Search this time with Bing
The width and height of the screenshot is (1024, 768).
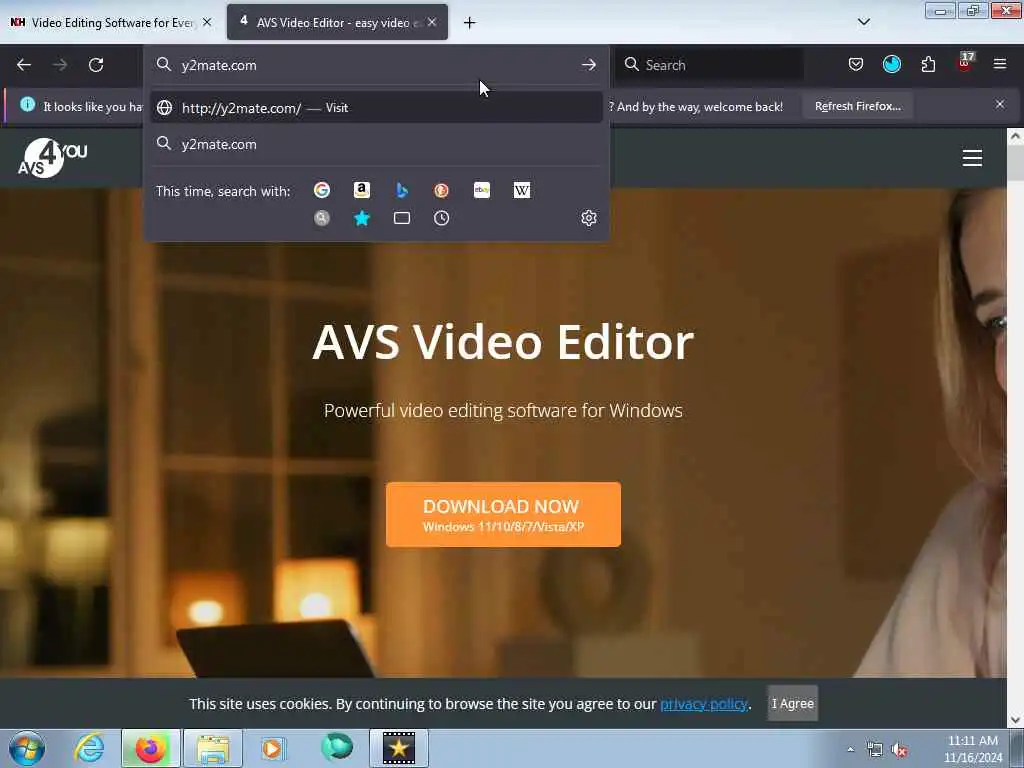point(402,190)
